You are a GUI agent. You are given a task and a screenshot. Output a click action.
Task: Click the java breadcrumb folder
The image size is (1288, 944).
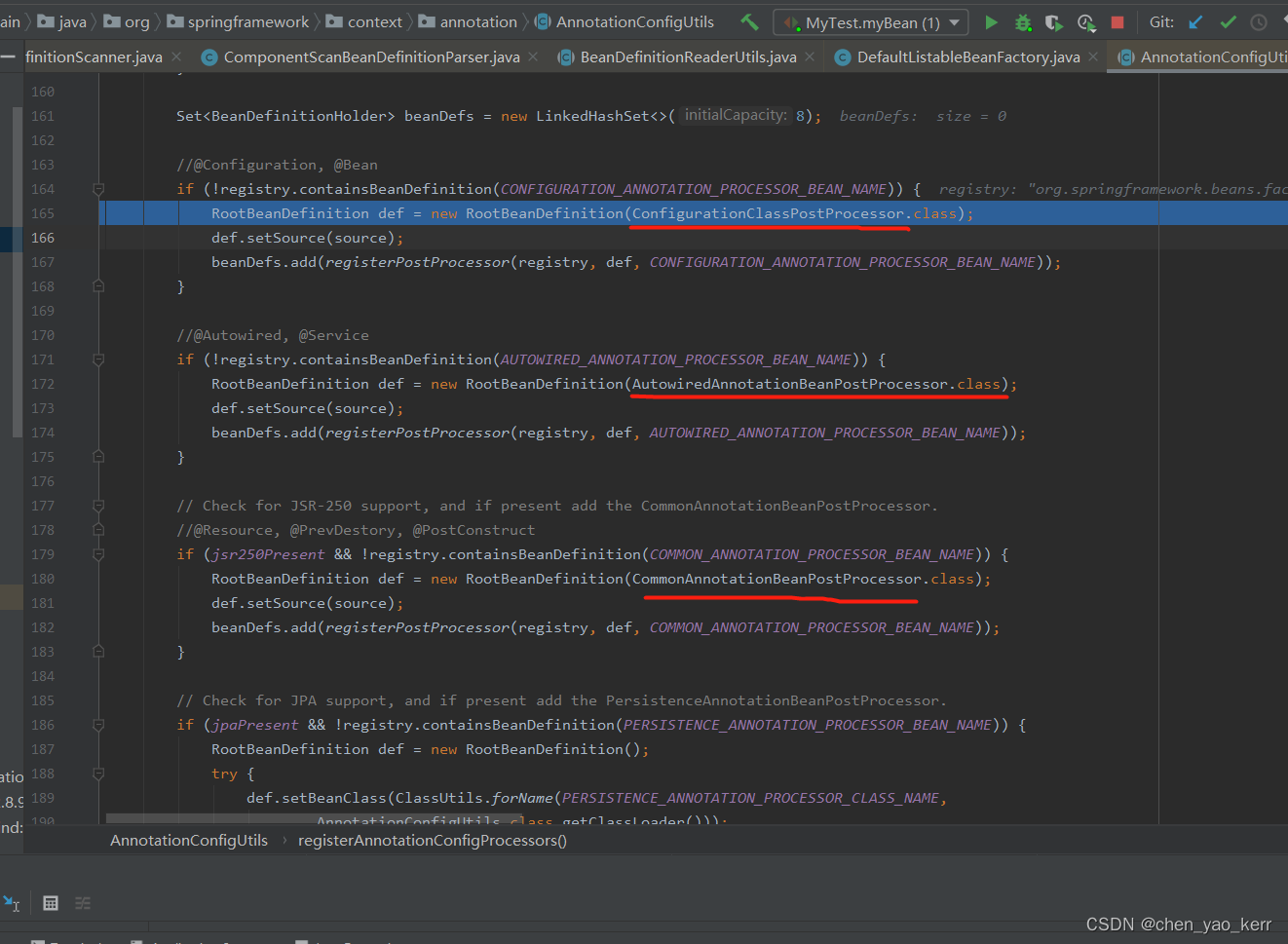(x=62, y=21)
